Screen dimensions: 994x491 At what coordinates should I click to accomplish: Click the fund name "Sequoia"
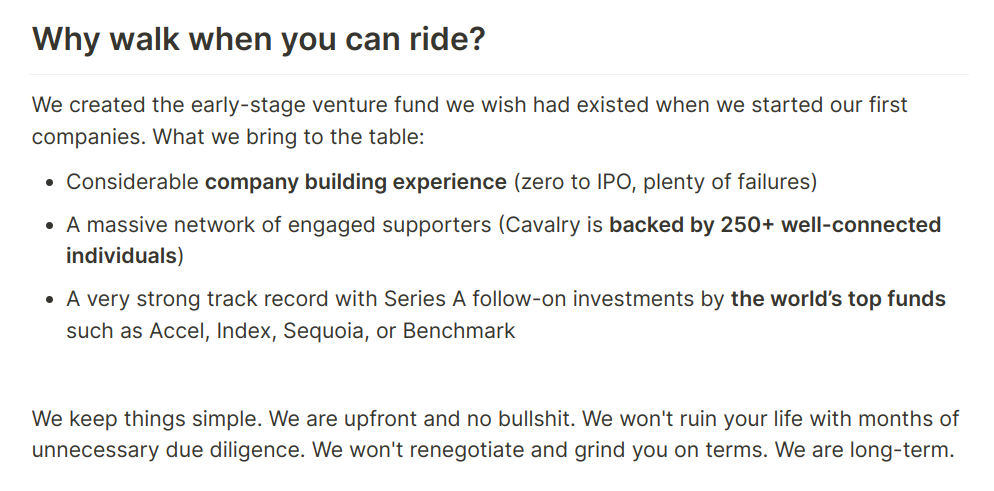pos(323,331)
